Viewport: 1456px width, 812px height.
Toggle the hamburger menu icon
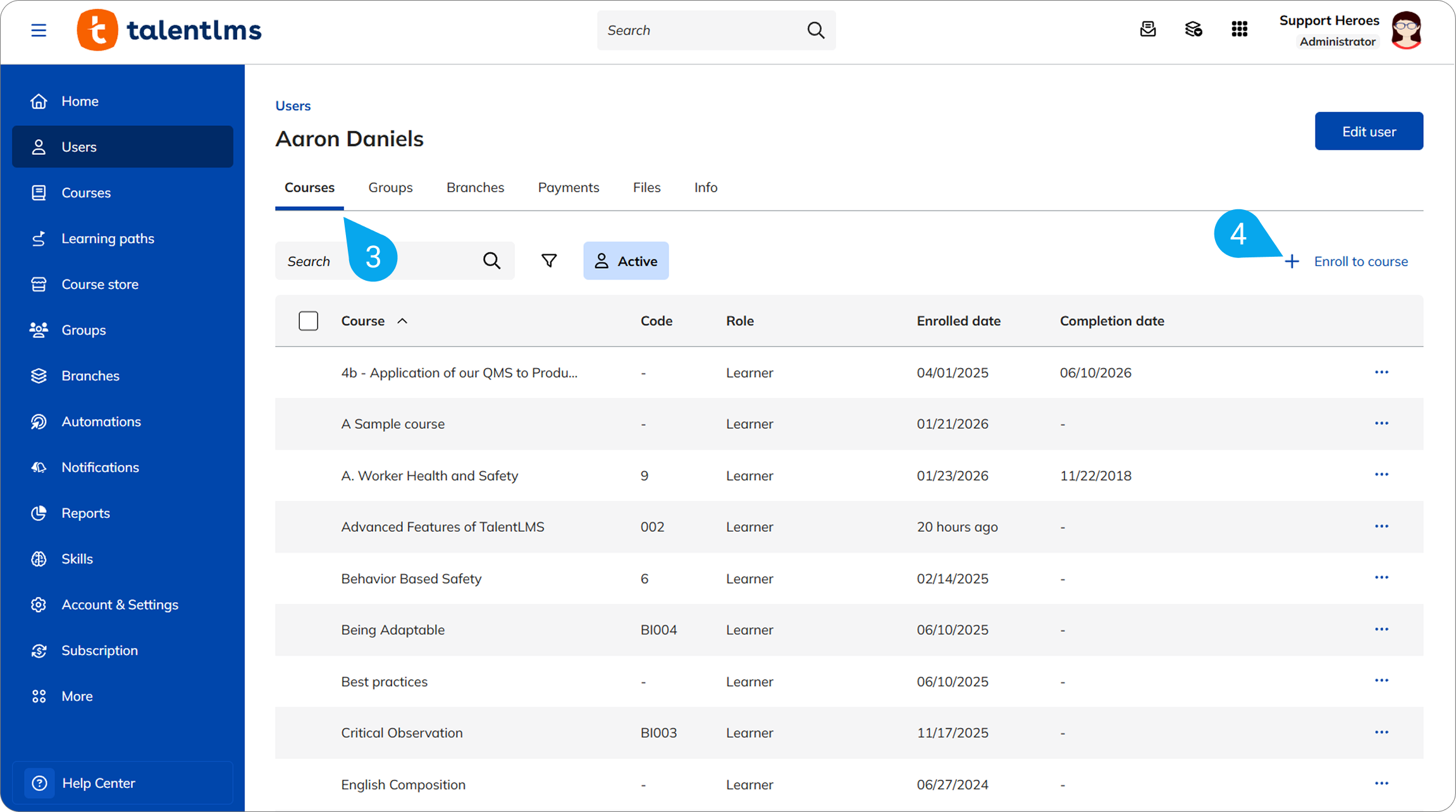[x=39, y=30]
